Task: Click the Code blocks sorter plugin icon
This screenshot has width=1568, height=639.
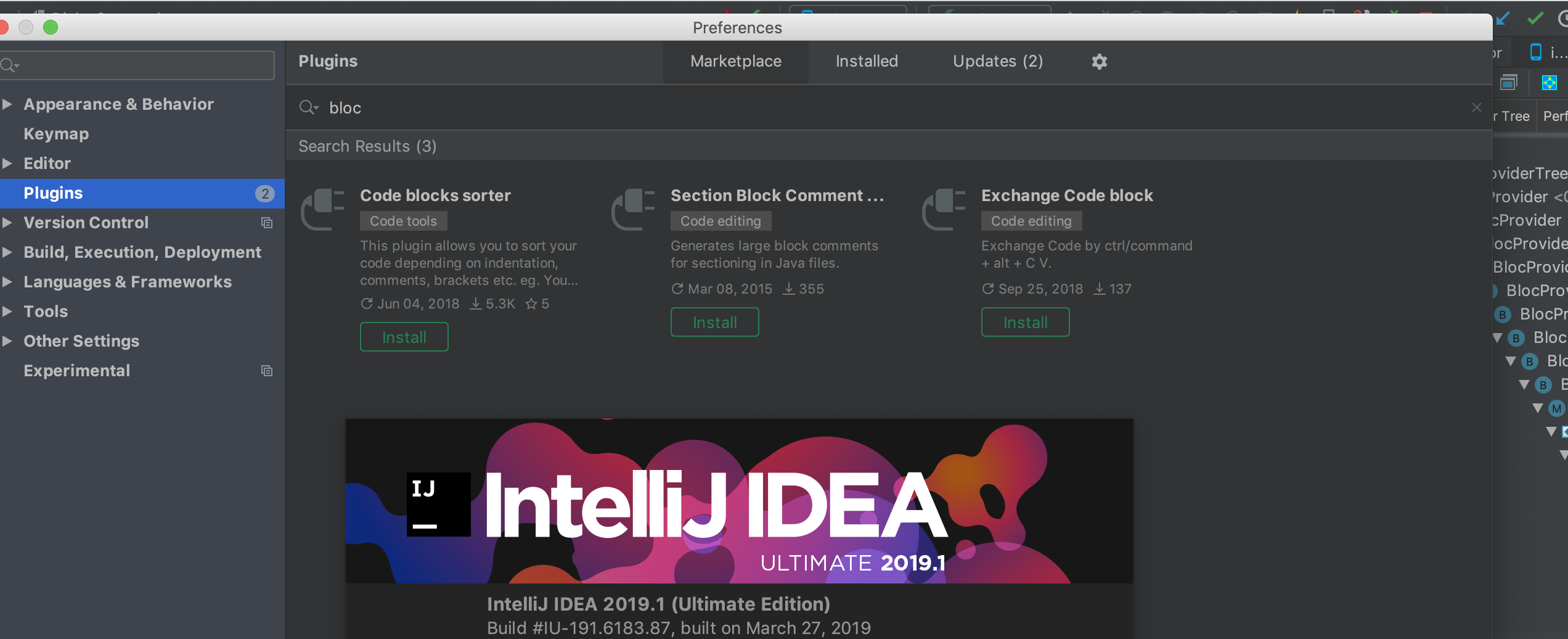Action: 322,210
